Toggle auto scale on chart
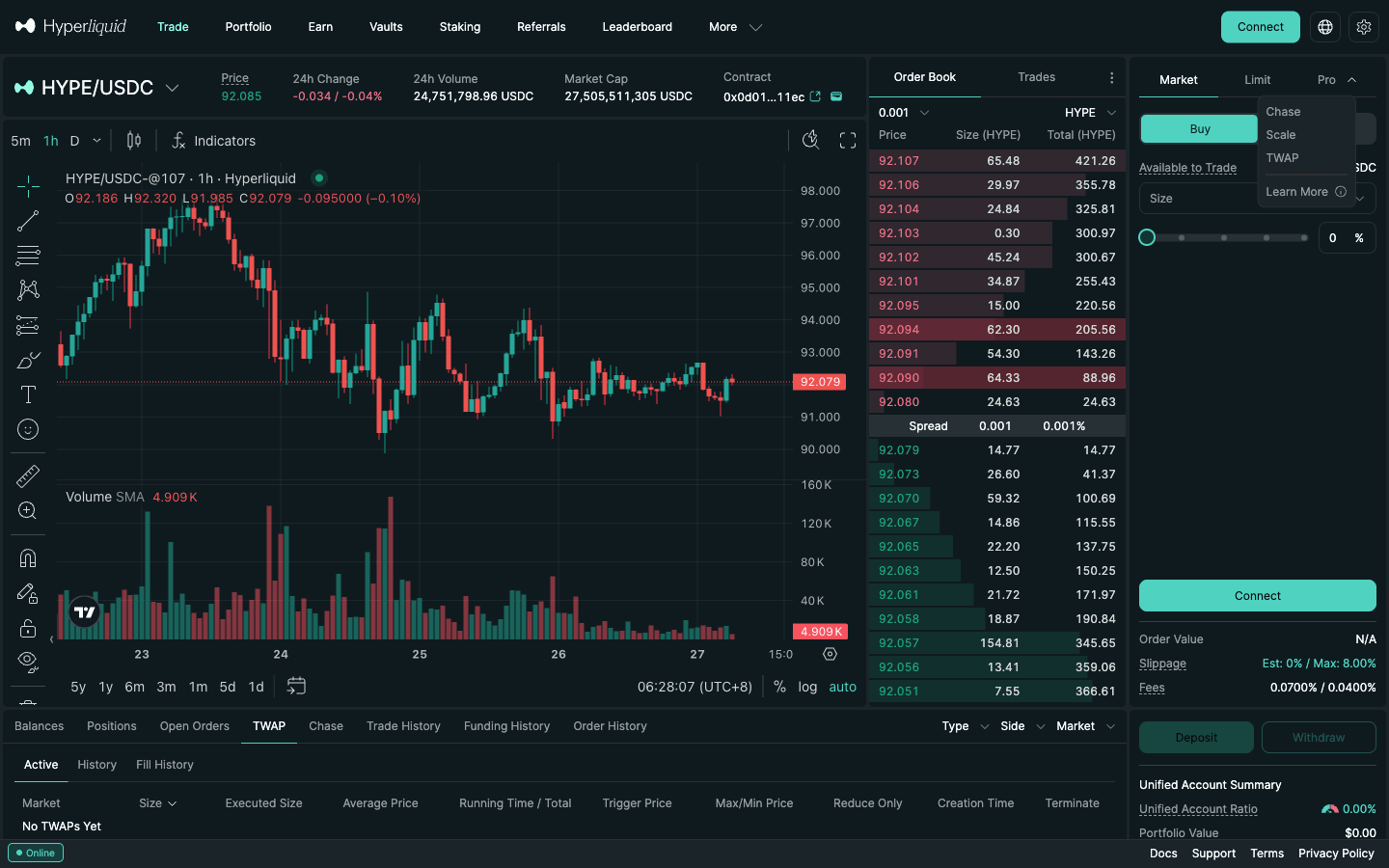The image size is (1389, 868). (x=842, y=687)
